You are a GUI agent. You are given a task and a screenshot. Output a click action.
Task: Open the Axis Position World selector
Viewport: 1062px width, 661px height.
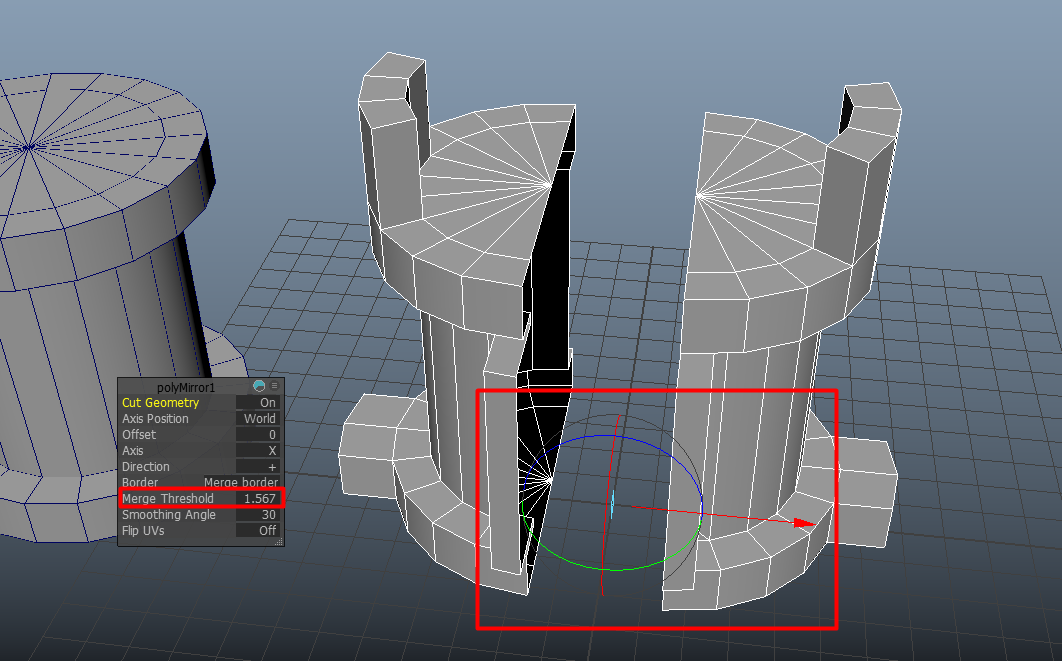point(258,418)
